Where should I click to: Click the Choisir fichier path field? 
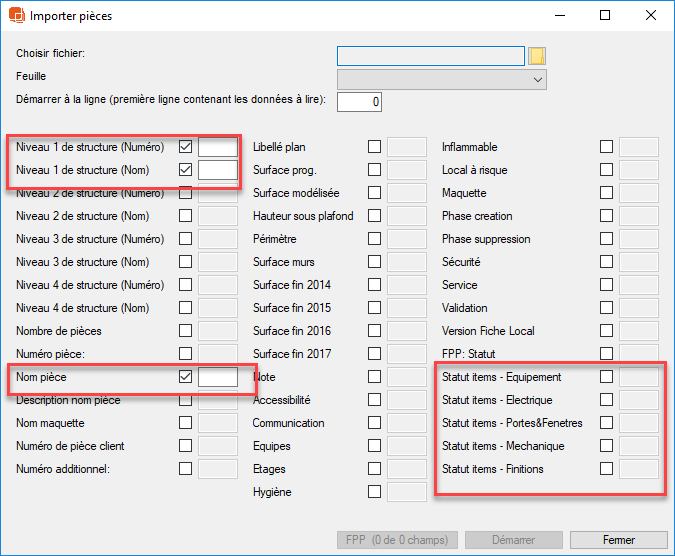430,55
